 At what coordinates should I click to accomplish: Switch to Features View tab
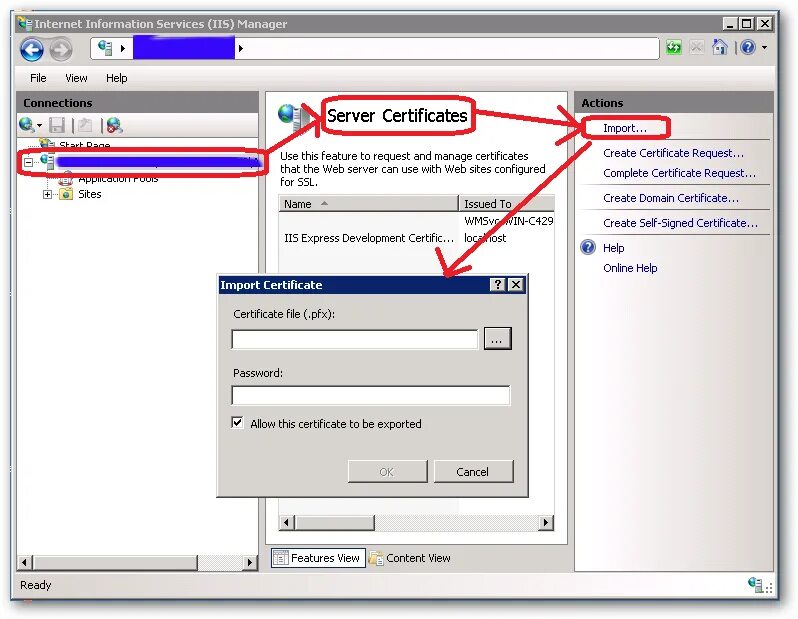(x=318, y=558)
